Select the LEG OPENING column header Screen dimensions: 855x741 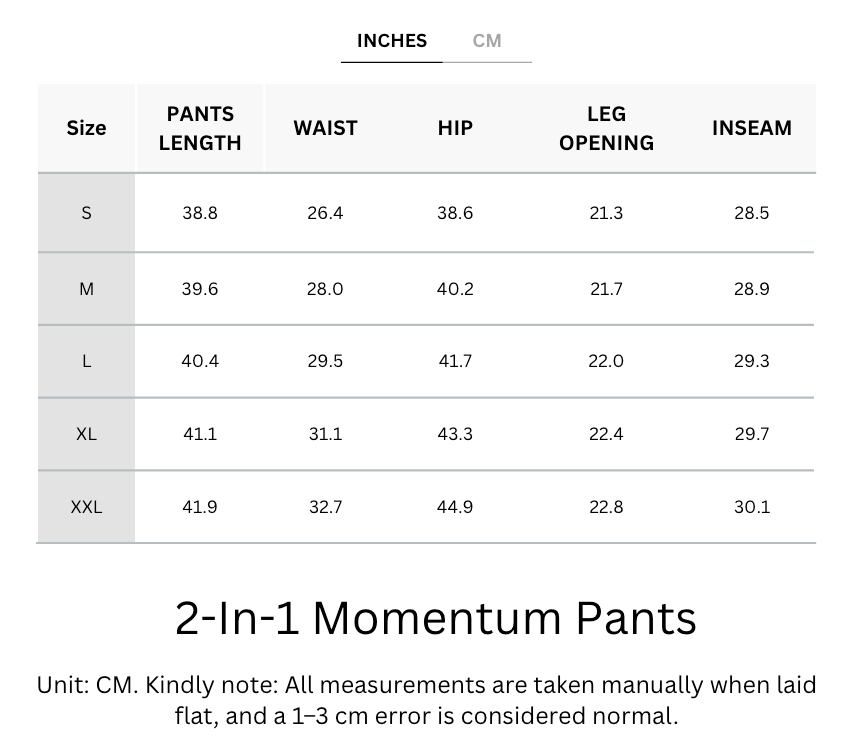click(x=606, y=128)
